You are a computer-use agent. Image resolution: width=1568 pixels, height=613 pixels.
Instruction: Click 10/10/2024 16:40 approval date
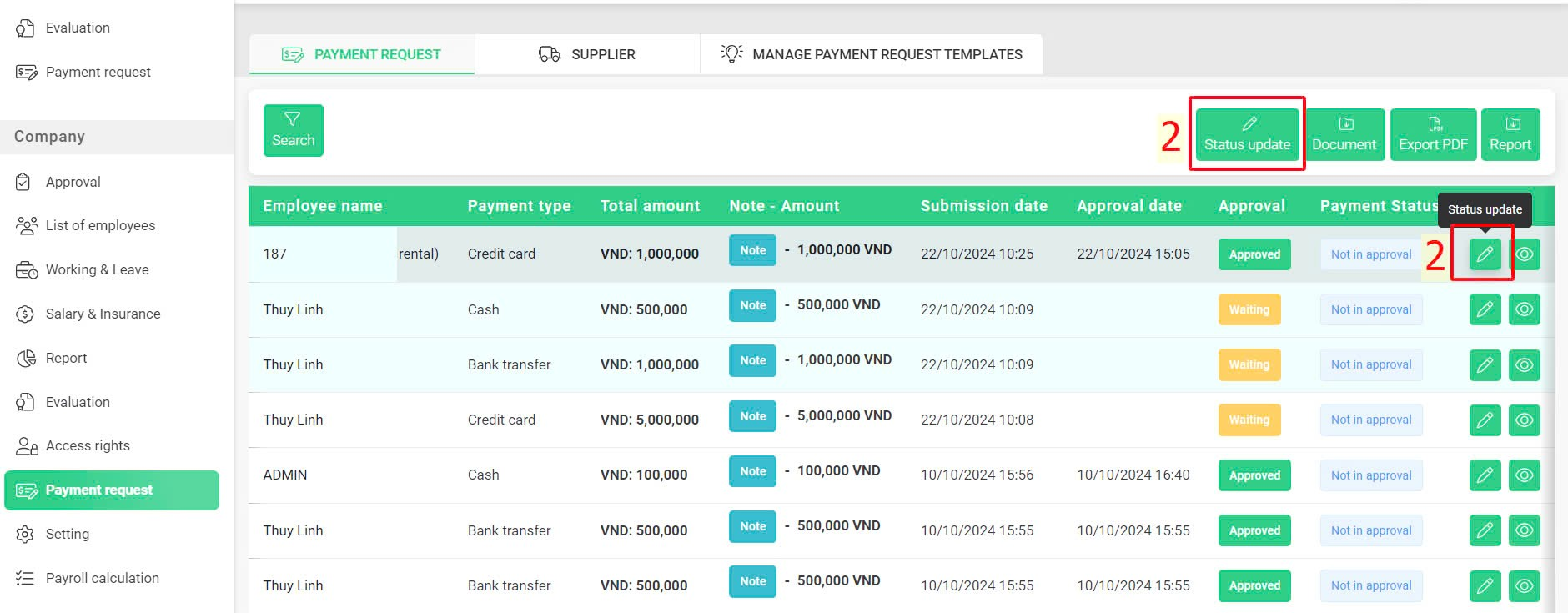coord(1133,475)
